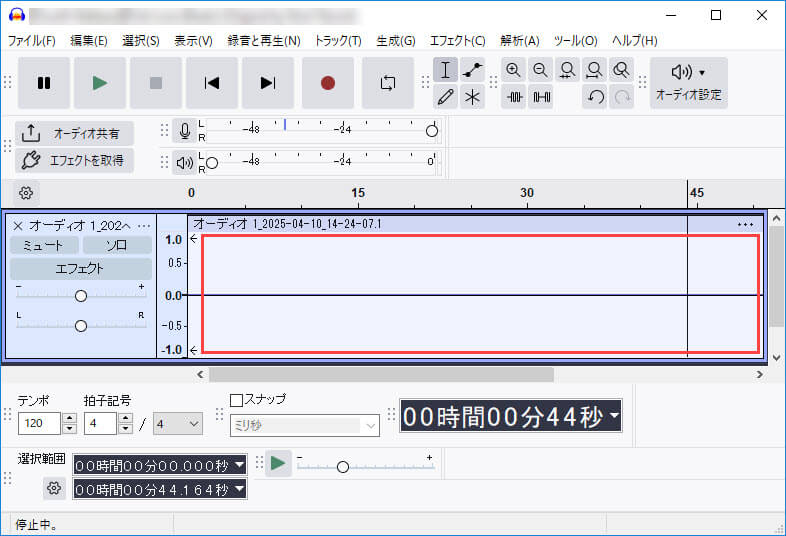786x536 pixels.
Task: Decrease tempo with down stepper arrow
Action: [70, 429]
